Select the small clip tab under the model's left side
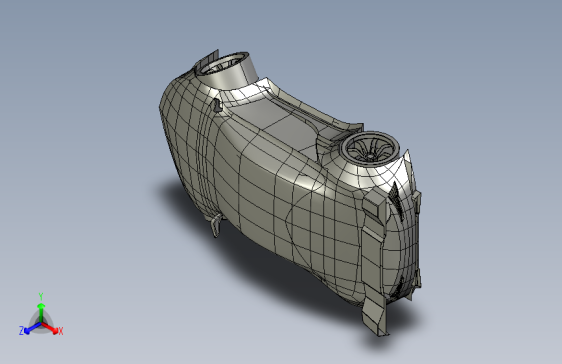562x364 pixels. pyautogui.click(x=216, y=226)
